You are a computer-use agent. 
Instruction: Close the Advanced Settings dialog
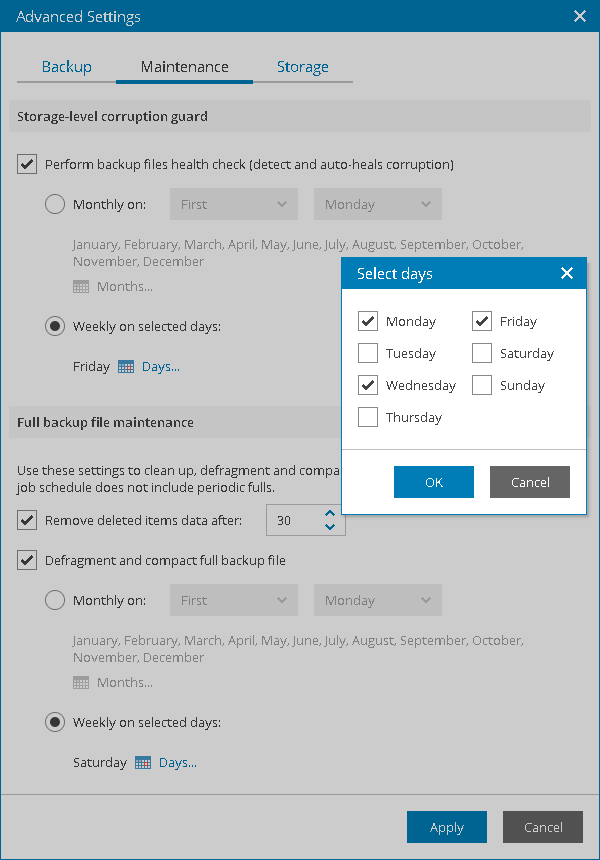point(580,17)
